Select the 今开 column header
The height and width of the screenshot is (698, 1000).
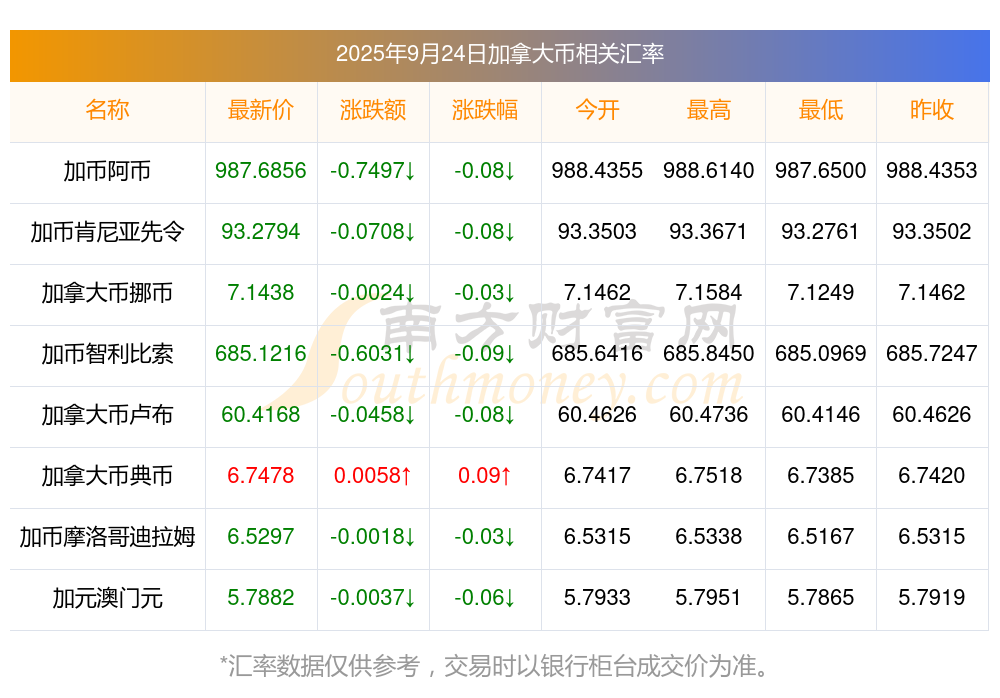(x=597, y=110)
